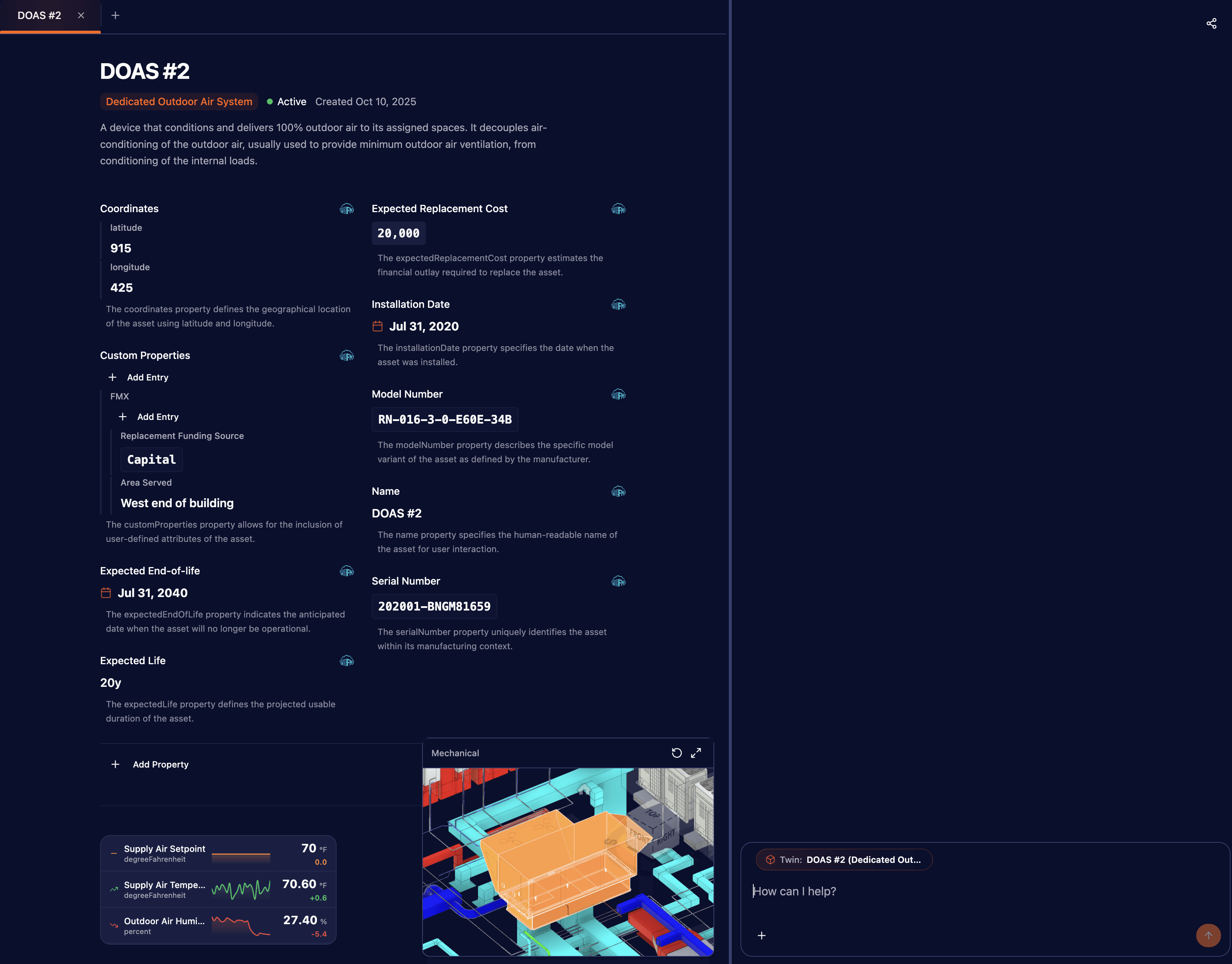Expand the Mechanical viewer to fullscreen

coord(696,753)
